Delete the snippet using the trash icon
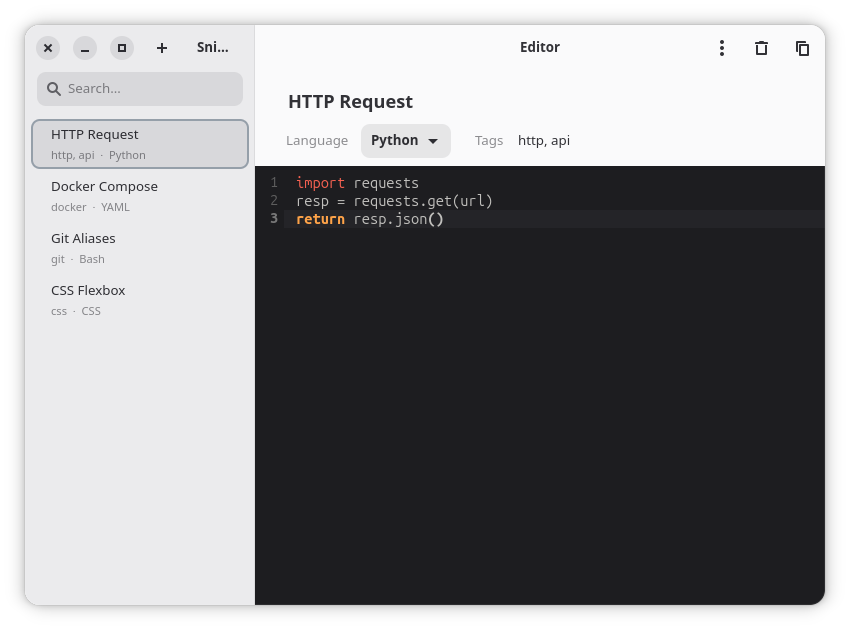 tap(761, 47)
